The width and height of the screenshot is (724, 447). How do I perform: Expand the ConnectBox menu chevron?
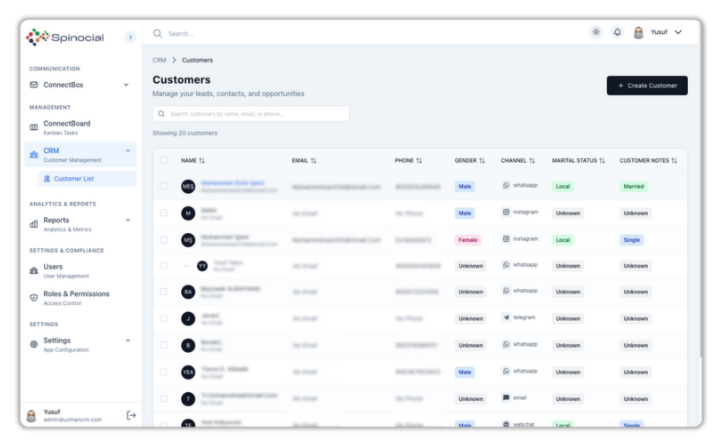(x=126, y=85)
